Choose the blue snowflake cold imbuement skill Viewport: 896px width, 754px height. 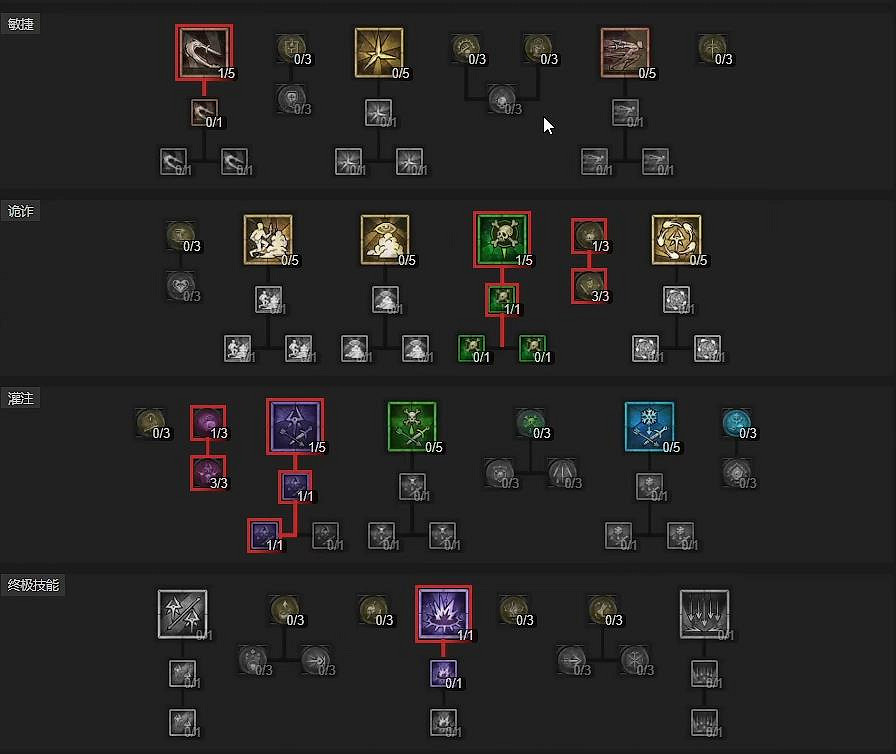tap(649, 426)
